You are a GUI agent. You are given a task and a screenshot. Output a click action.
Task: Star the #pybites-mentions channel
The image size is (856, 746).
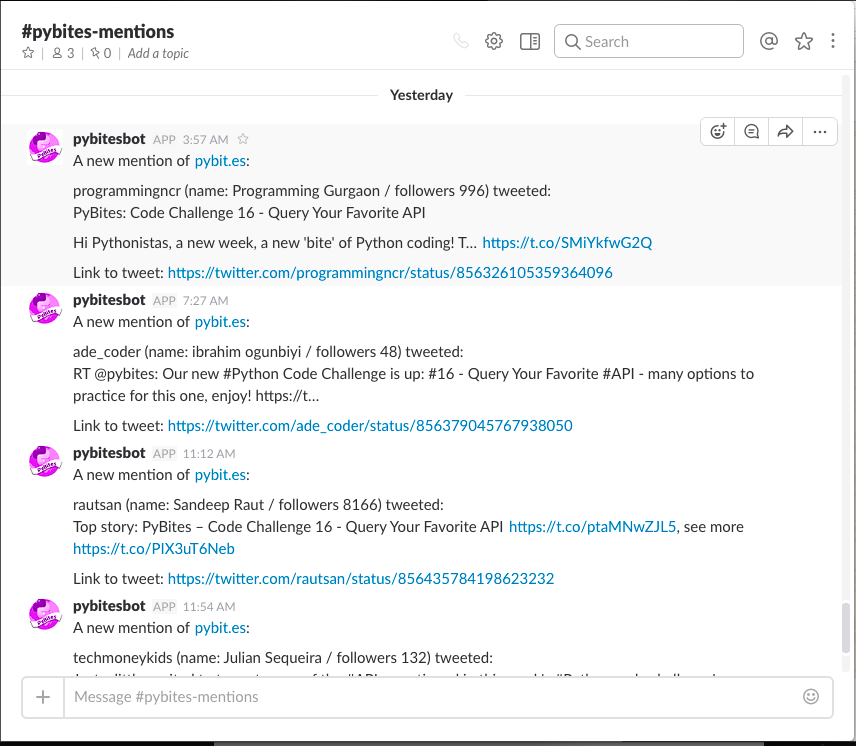tap(28, 53)
